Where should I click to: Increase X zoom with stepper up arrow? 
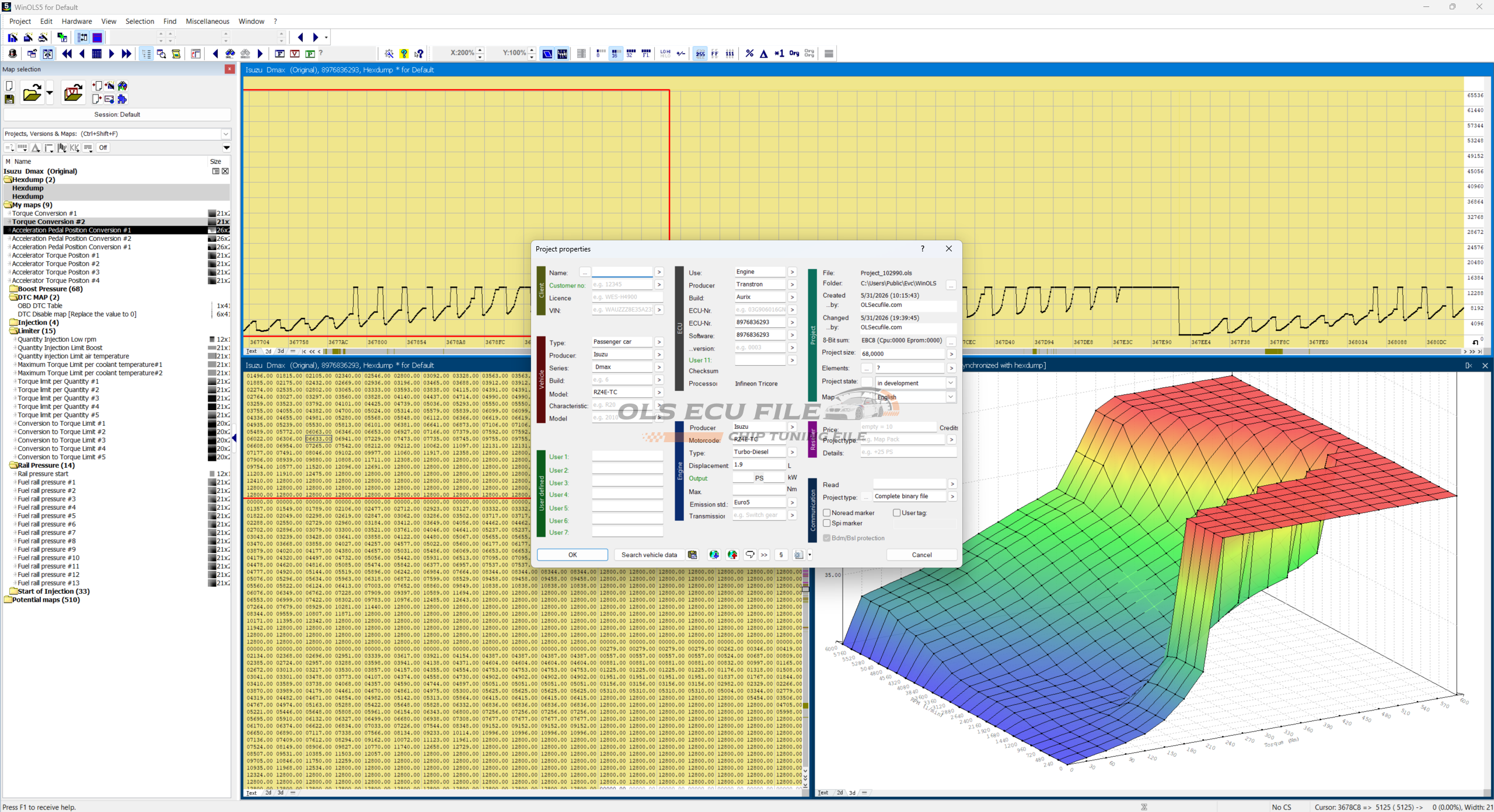(x=480, y=50)
